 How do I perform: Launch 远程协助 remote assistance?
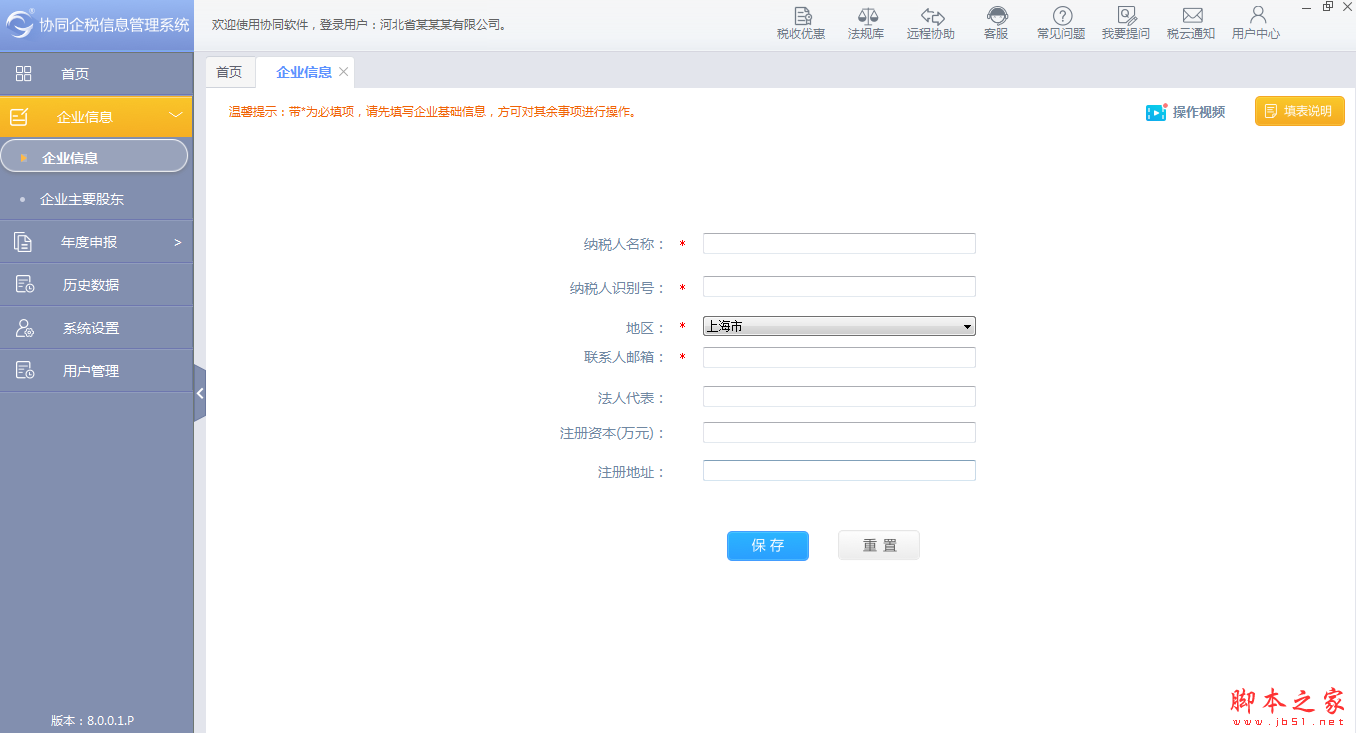click(x=931, y=23)
